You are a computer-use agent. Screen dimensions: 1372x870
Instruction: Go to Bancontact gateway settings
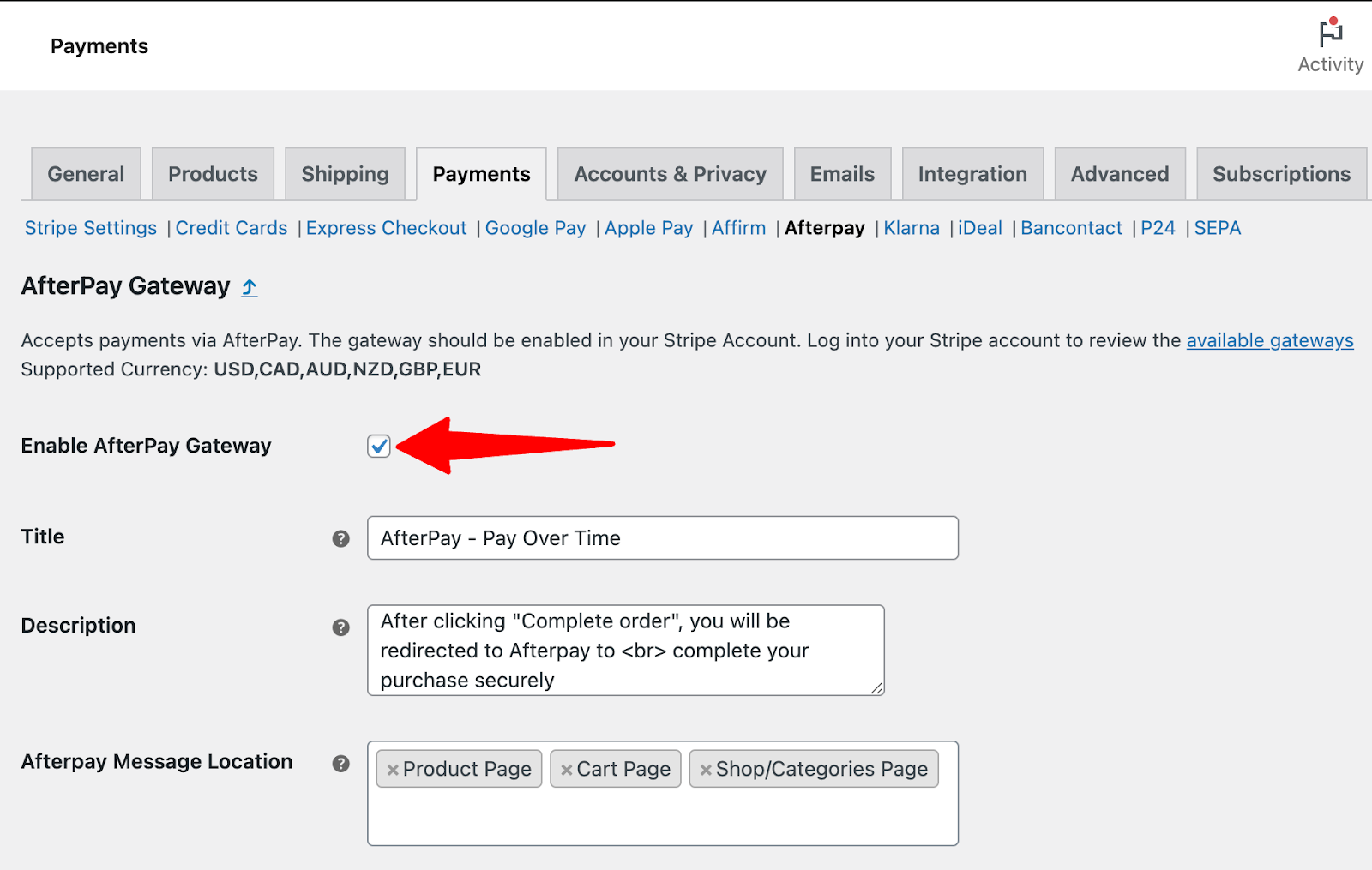[1071, 228]
